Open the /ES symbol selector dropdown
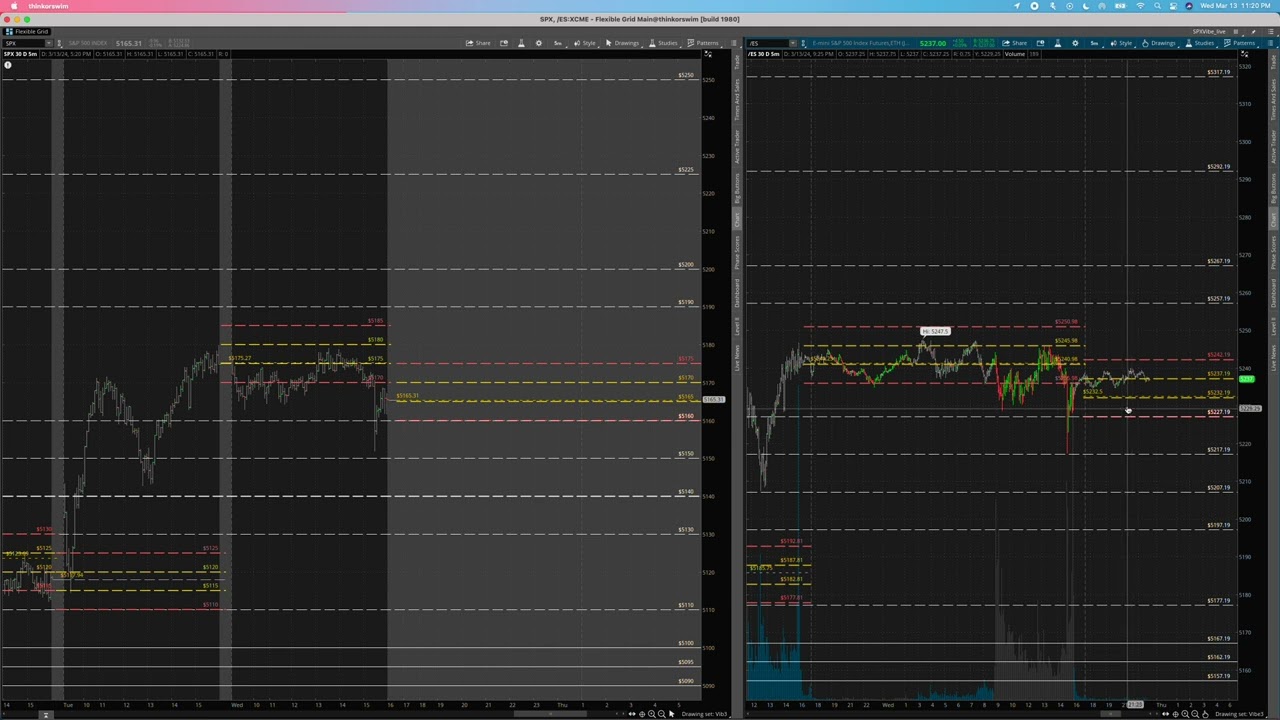This screenshot has width=1280, height=720. (792, 43)
